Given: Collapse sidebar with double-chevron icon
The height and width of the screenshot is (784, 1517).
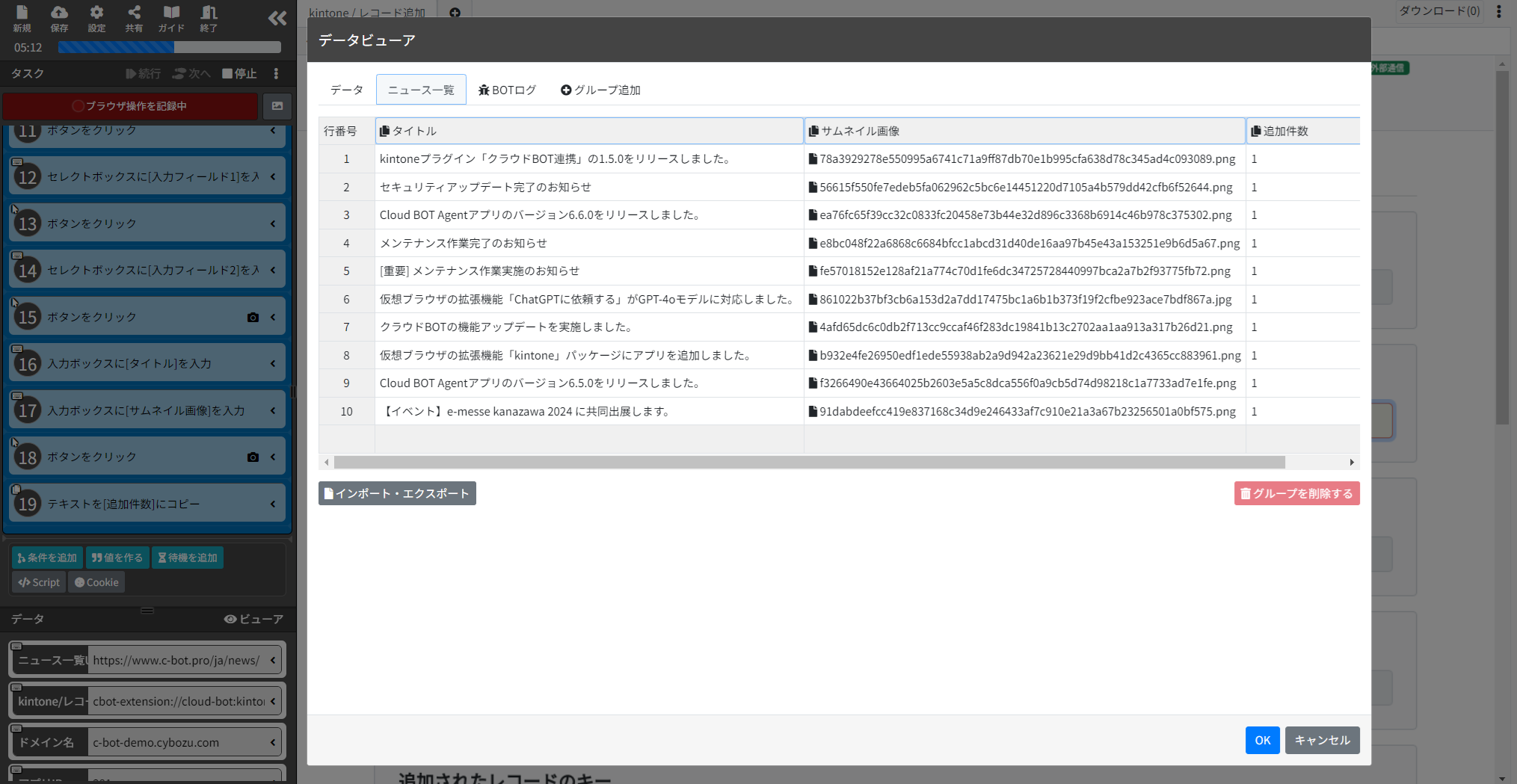Looking at the screenshot, I should [277, 19].
